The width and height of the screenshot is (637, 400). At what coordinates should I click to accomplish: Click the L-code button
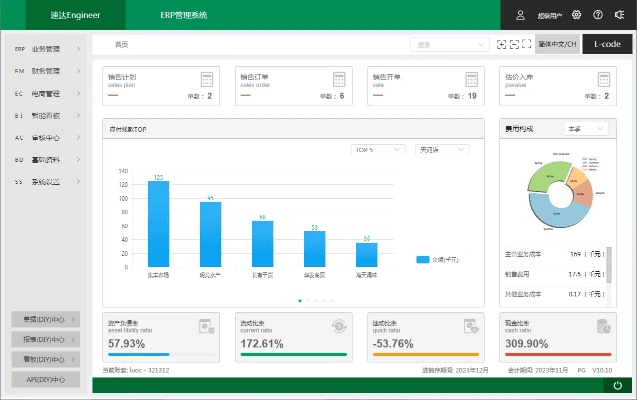(606, 45)
